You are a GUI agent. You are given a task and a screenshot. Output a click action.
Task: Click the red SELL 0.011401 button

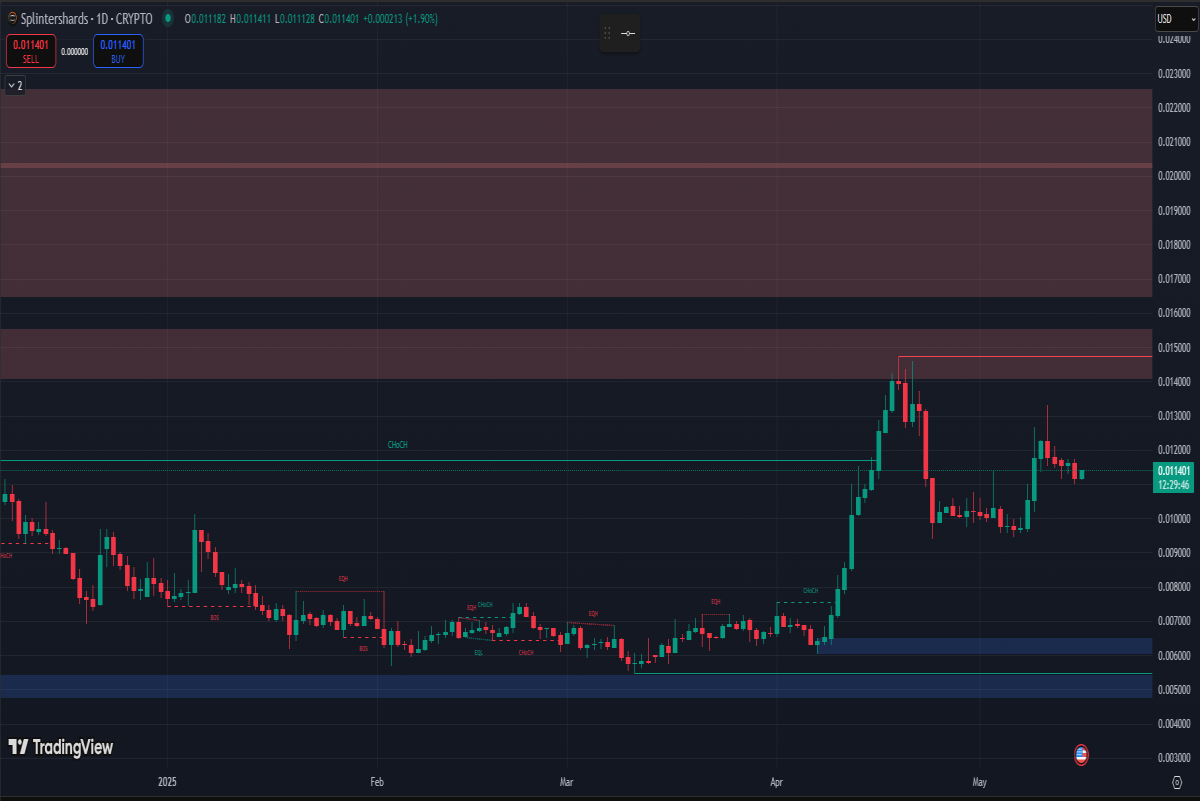click(x=32, y=51)
